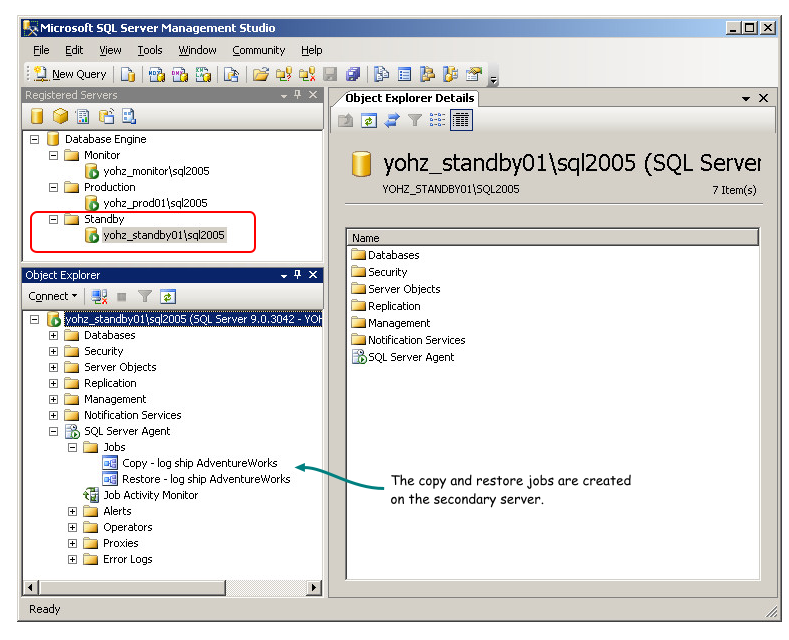This screenshot has height=640, width=789.
Task: Select Database Engine server type in Registered Servers
Action: pyautogui.click(x=37, y=116)
